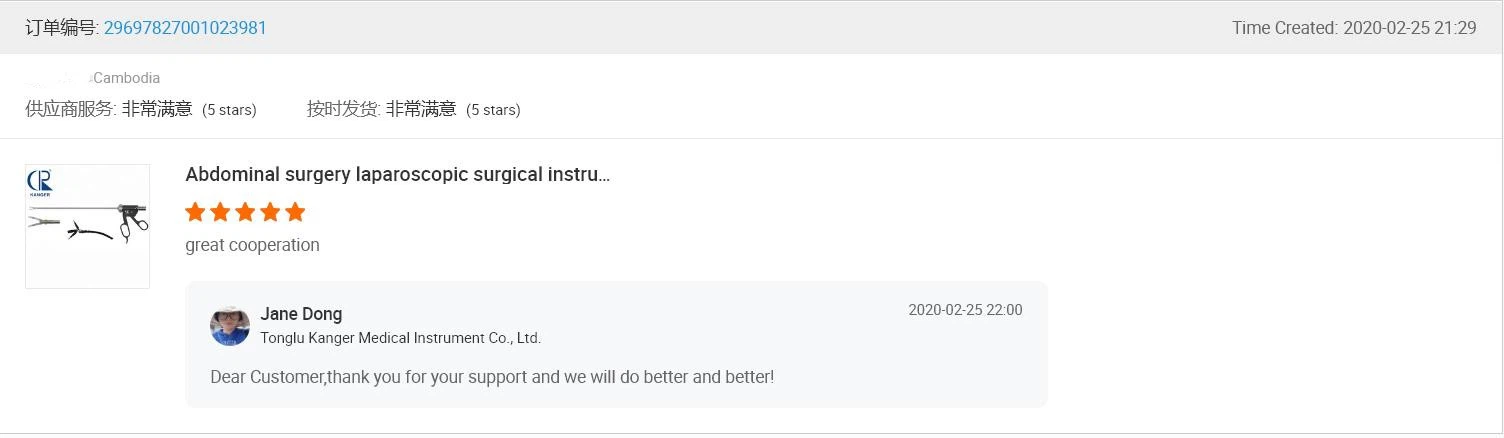Click the 供应商服务 rating label
The width and height of the screenshot is (1504, 438).
[x=71, y=109]
